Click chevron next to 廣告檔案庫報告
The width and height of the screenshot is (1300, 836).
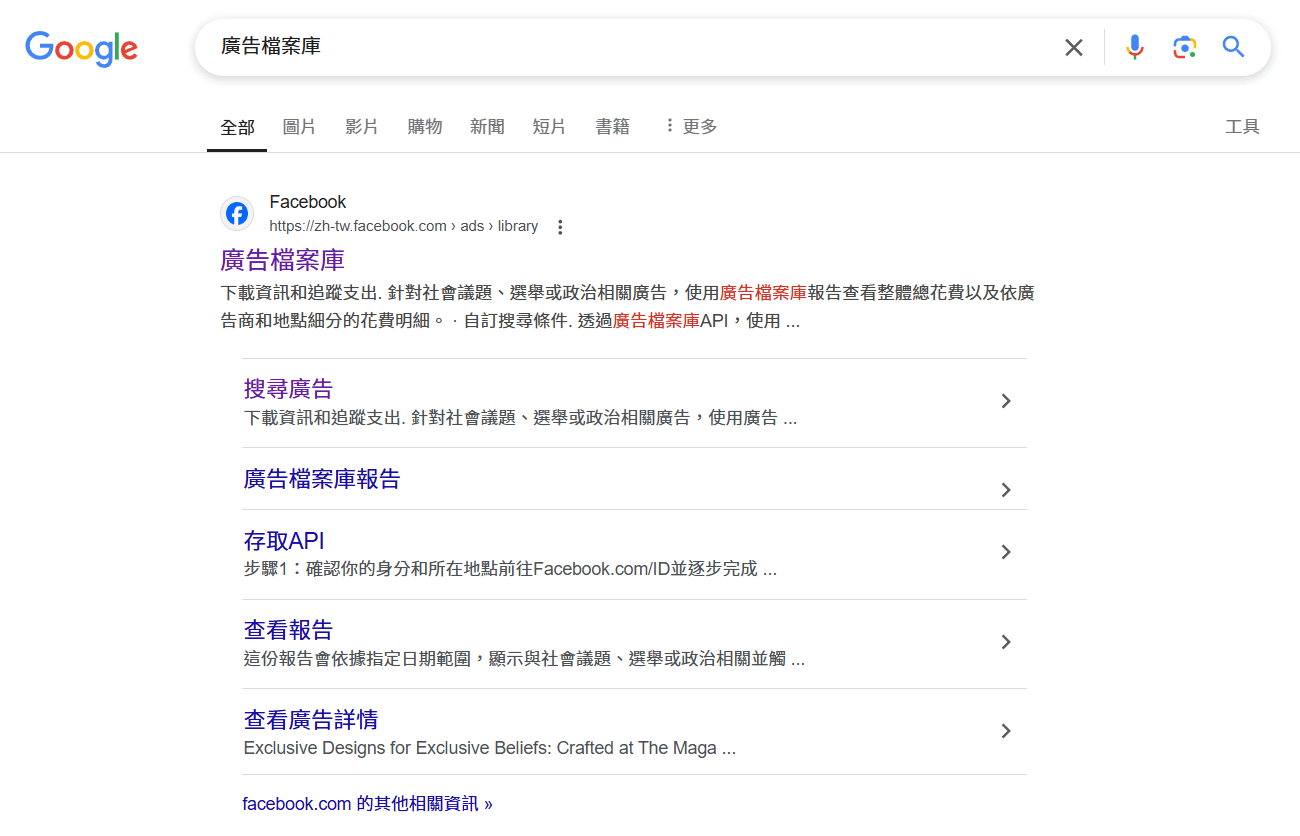click(x=1006, y=490)
